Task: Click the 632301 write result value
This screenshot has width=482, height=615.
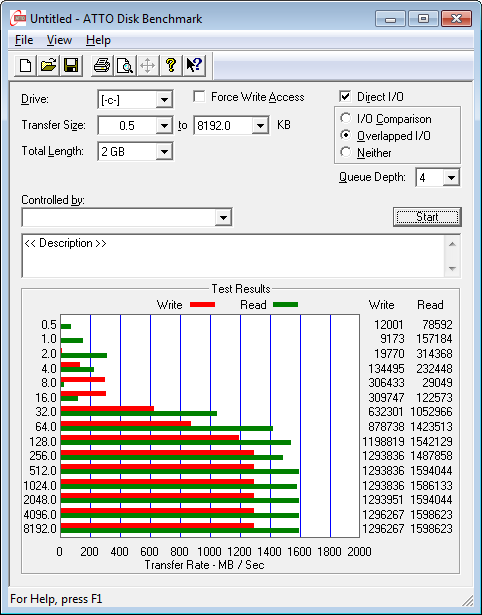Action: click(386, 412)
